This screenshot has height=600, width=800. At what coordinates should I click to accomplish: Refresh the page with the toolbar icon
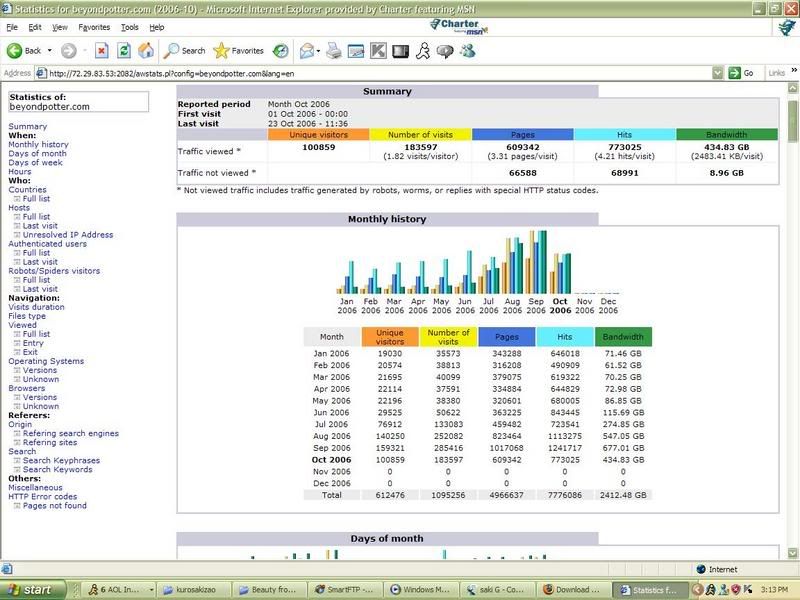click(x=124, y=50)
